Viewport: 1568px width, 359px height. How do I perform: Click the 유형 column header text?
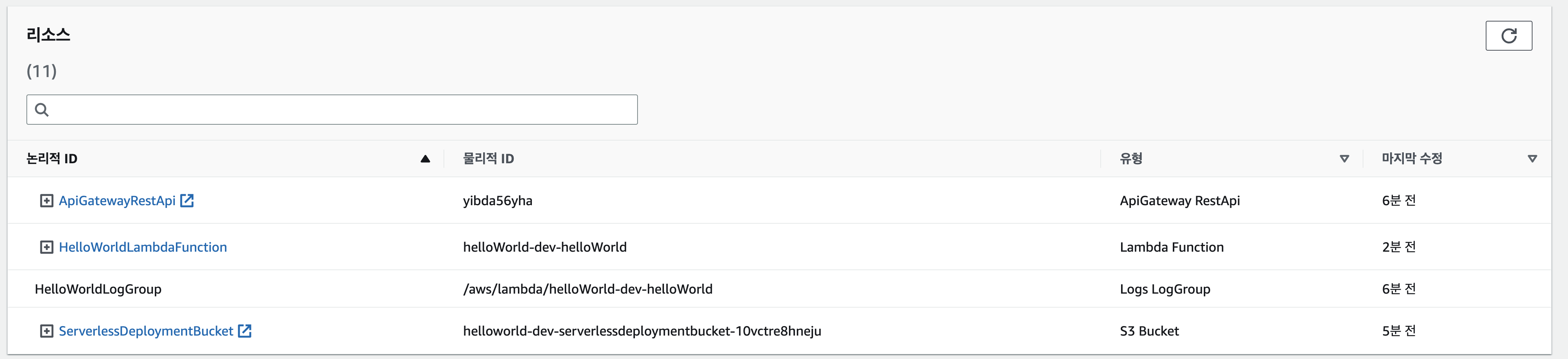(1131, 158)
